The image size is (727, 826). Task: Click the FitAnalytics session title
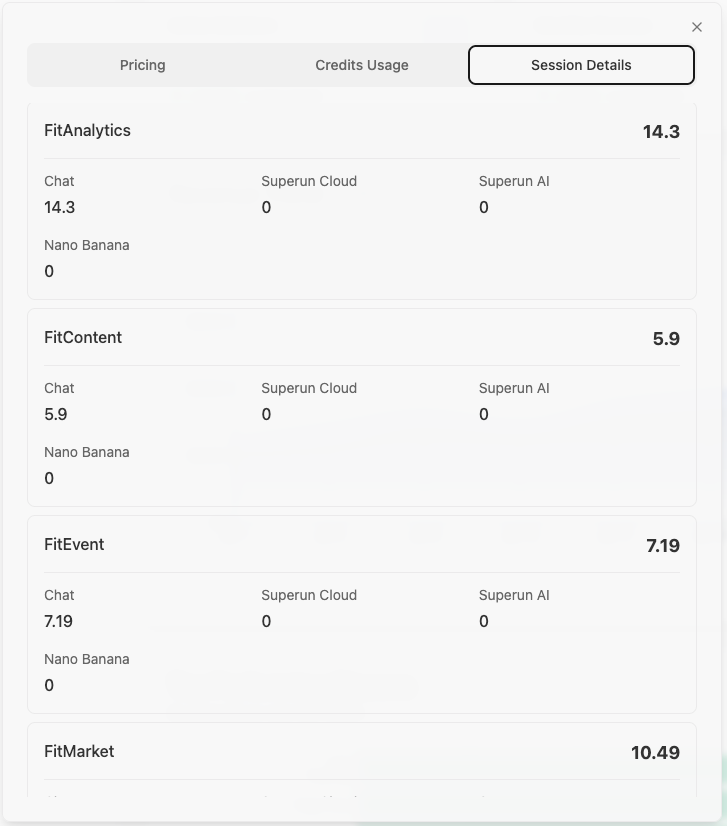click(x=88, y=131)
